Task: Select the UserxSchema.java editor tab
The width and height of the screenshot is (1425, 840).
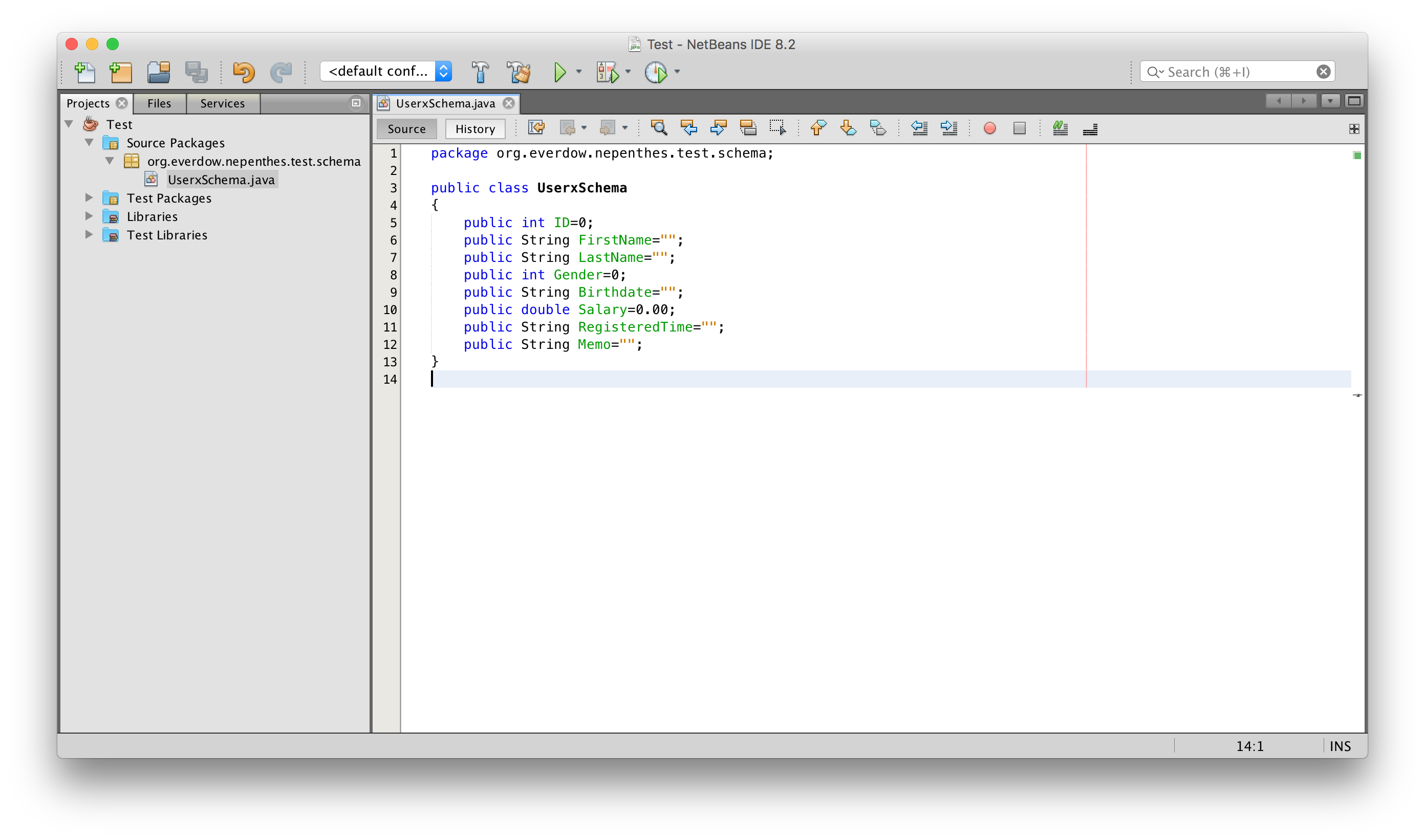Action: (x=446, y=103)
